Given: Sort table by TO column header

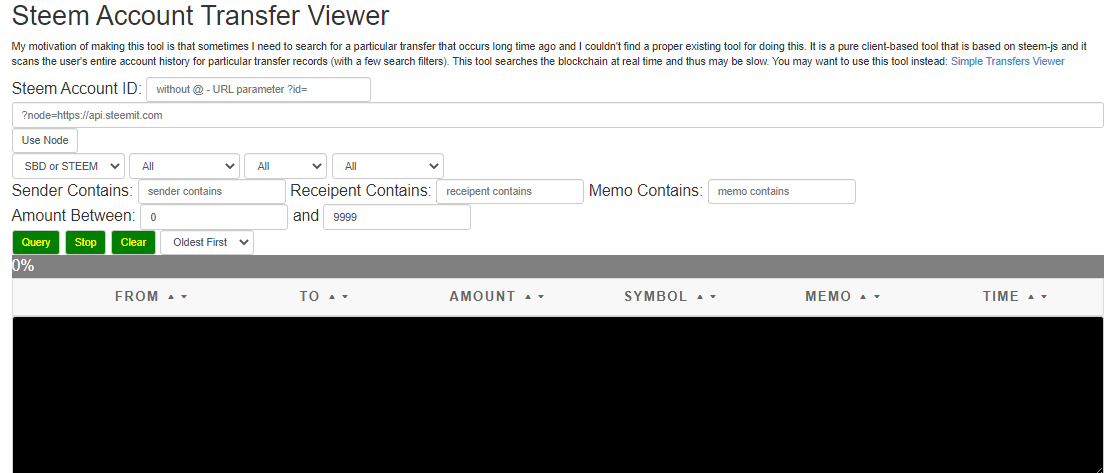Looking at the screenshot, I should click(x=324, y=296).
